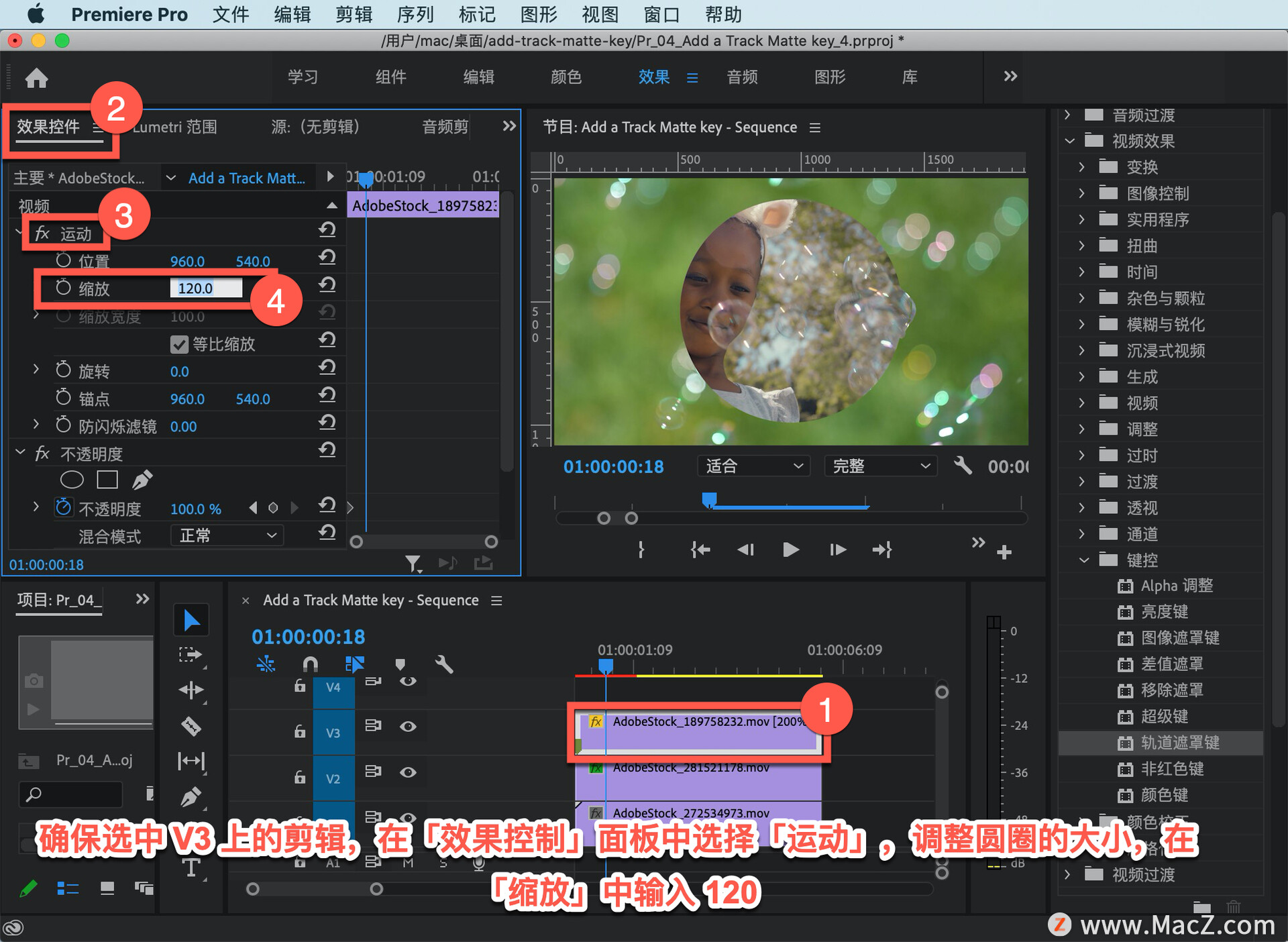Toggle V3 track output eye
The image size is (1288, 942).
coord(408,727)
